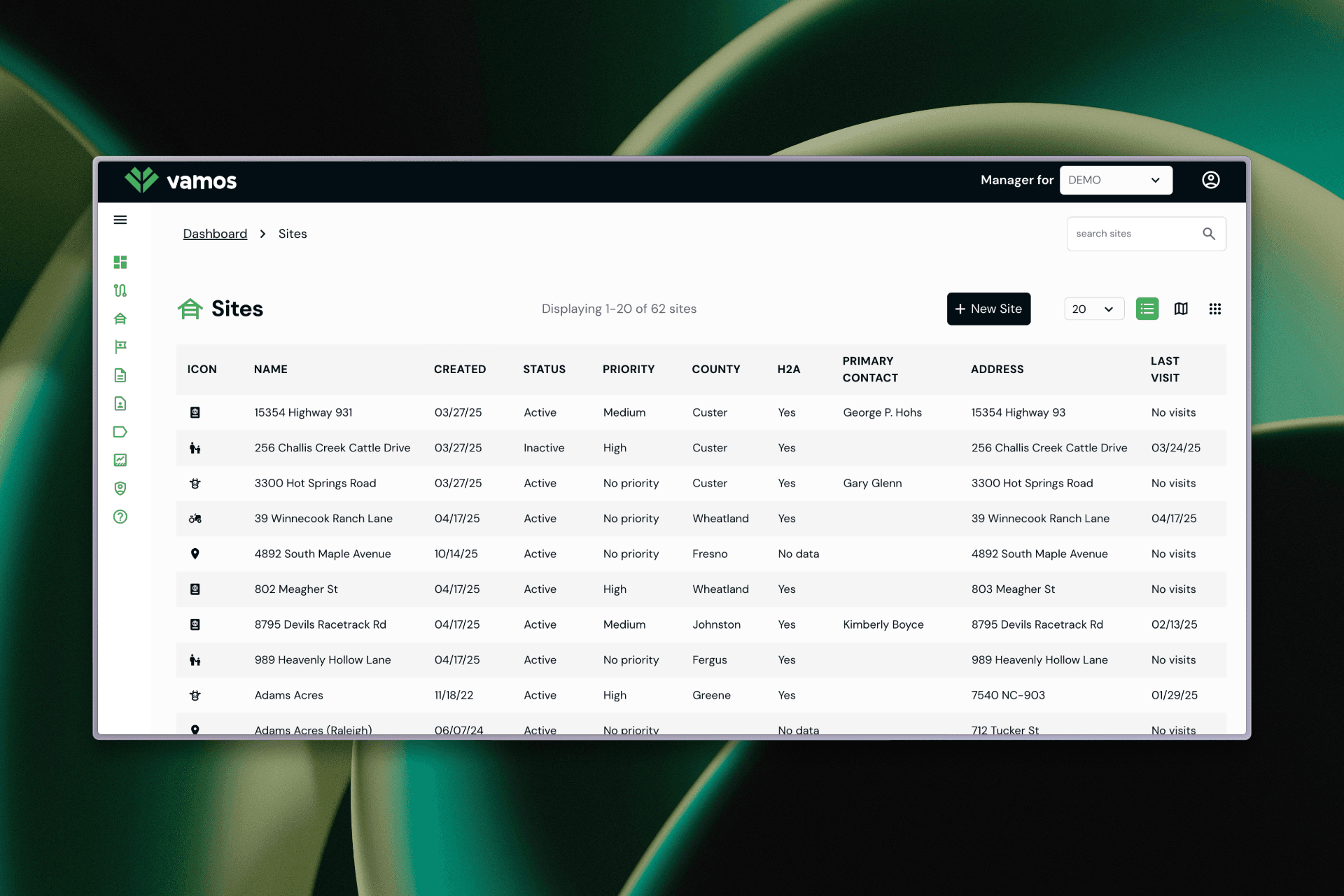Sort by the PRIORITY column header
This screenshot has height=896, width=1344.
(x=628, y=369)
